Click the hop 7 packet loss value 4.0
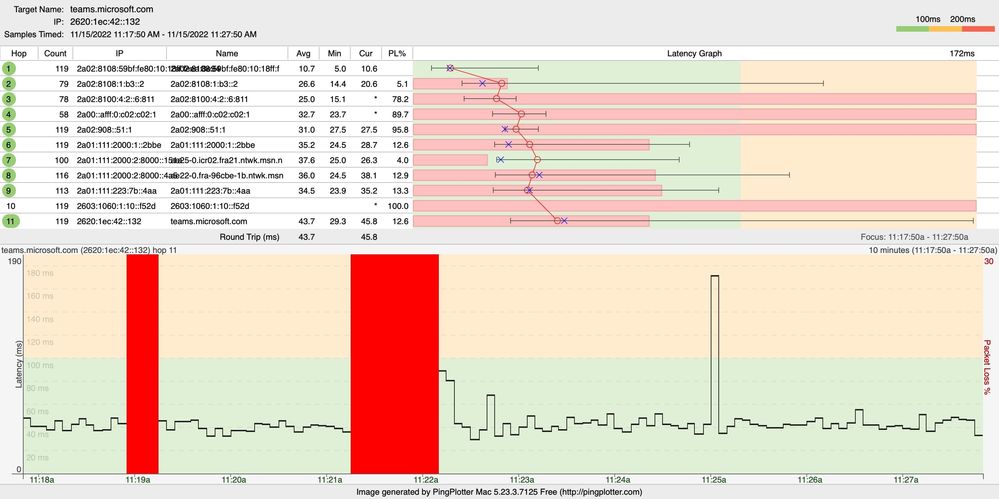This screenshot has height=499, width=999. click(x=403, y=160)
